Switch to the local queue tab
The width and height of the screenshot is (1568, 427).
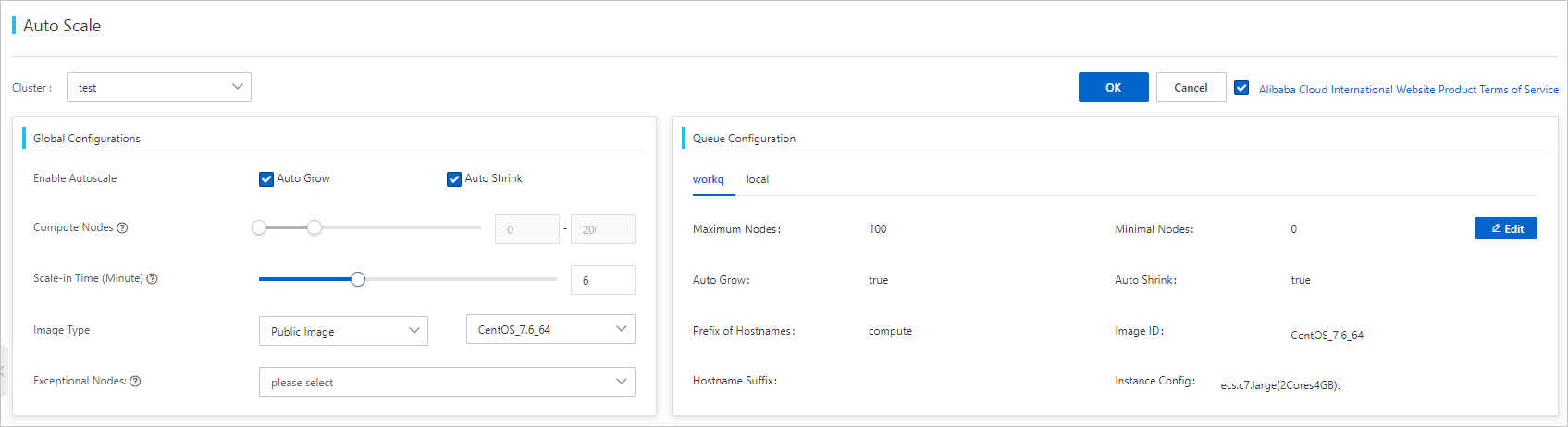758,179
